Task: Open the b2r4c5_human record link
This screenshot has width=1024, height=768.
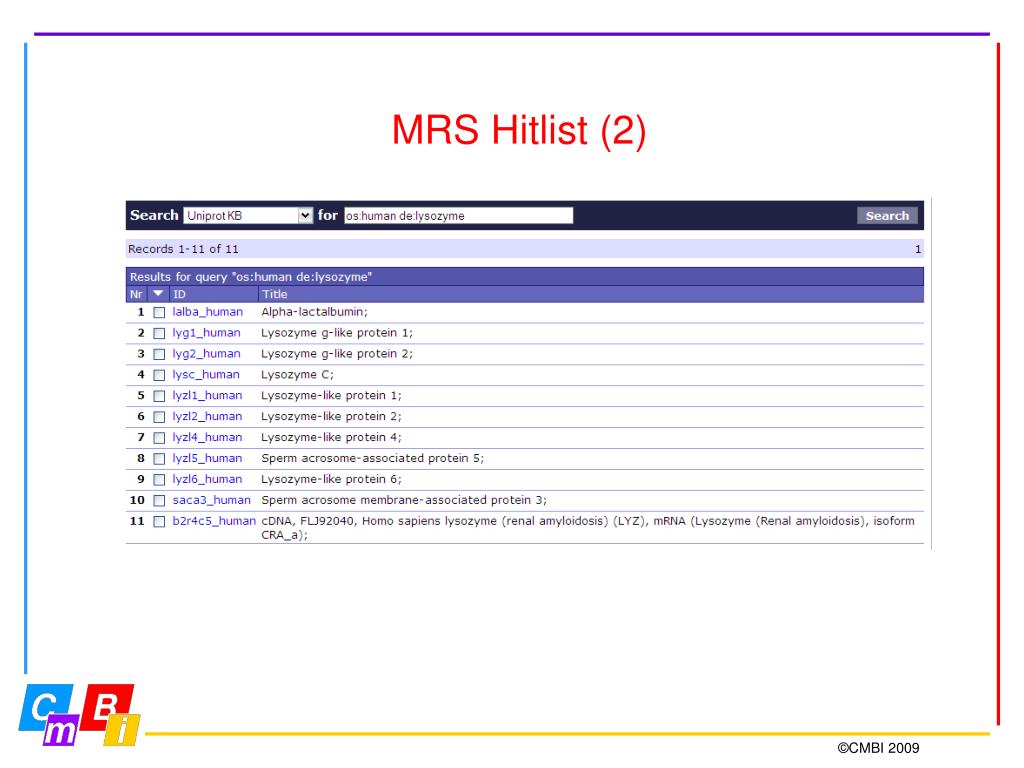Action: [214, 521]
